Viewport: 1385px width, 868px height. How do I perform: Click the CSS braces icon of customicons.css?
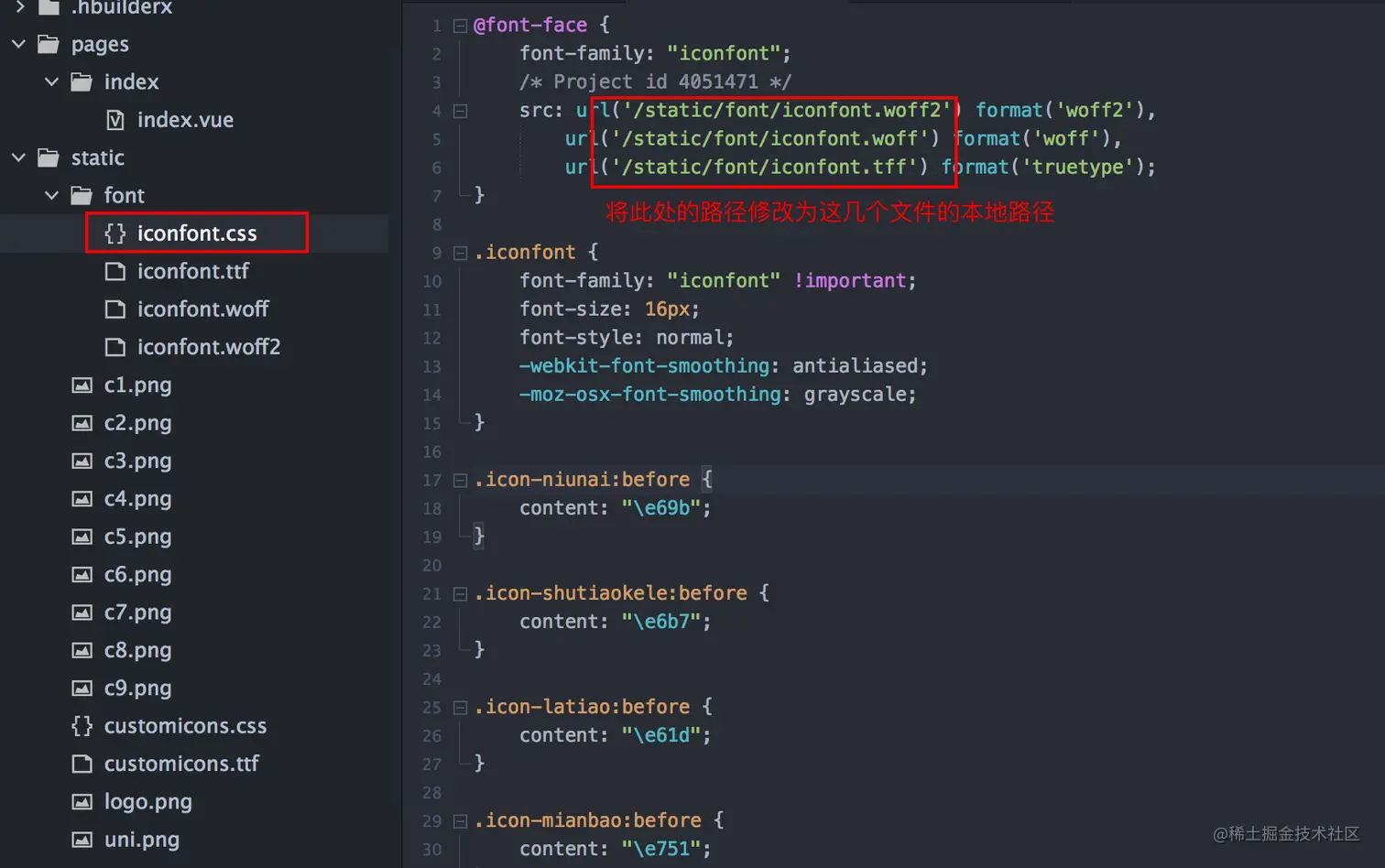(x=82, y=726)
